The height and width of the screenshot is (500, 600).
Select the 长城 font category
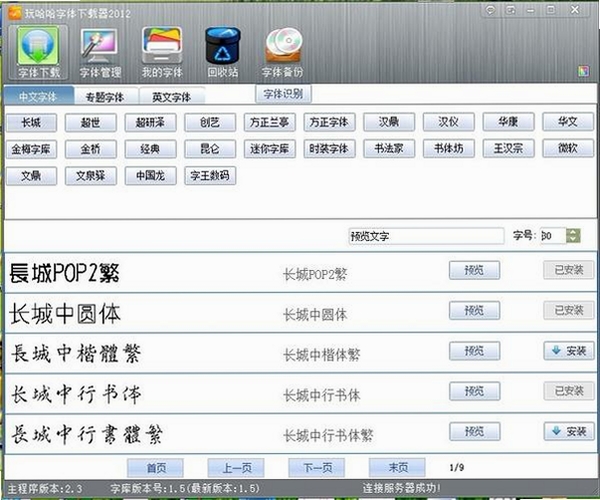pos(31,122)
